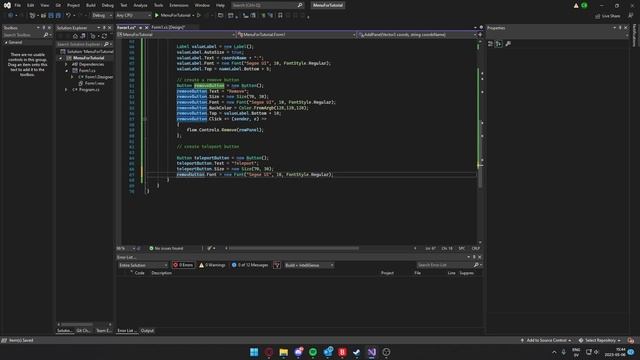Click the Description column header
The image size is (640, 360).
162,273
